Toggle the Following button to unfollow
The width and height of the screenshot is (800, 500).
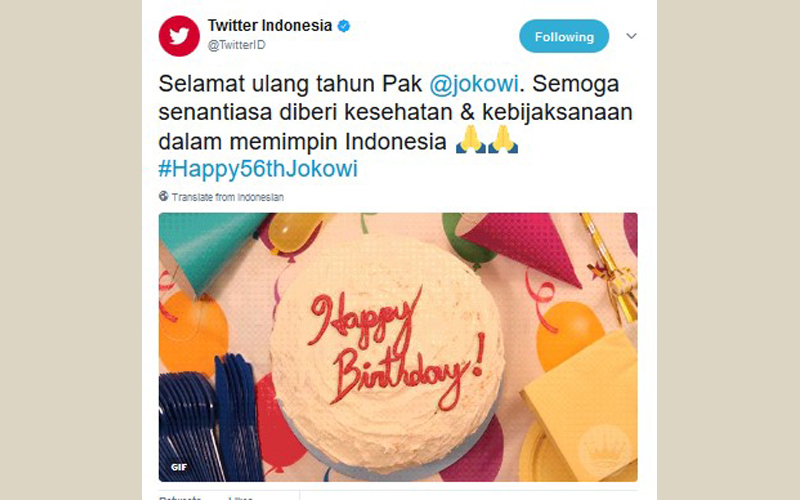tap(564, 36)
